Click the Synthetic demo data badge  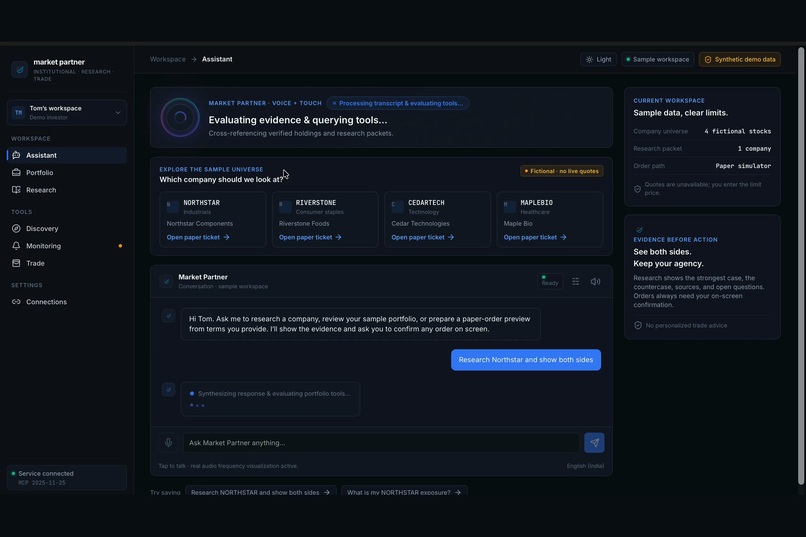740,60
